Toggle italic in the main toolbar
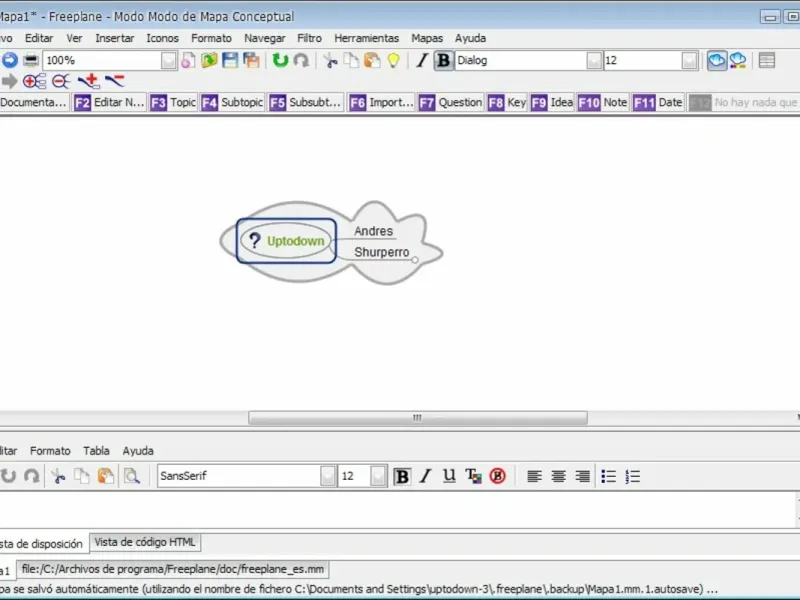Screen dimensions: 800x600 422,60
